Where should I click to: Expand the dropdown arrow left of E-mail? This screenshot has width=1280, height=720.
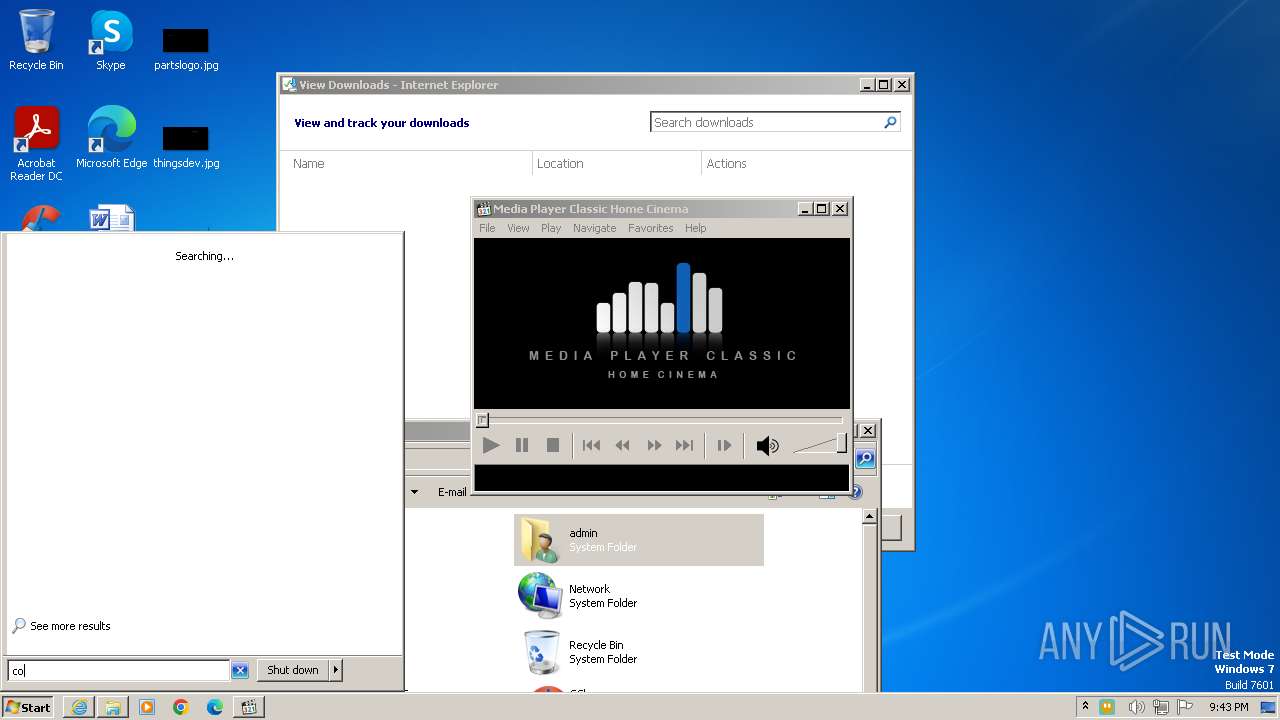[414, 492]
